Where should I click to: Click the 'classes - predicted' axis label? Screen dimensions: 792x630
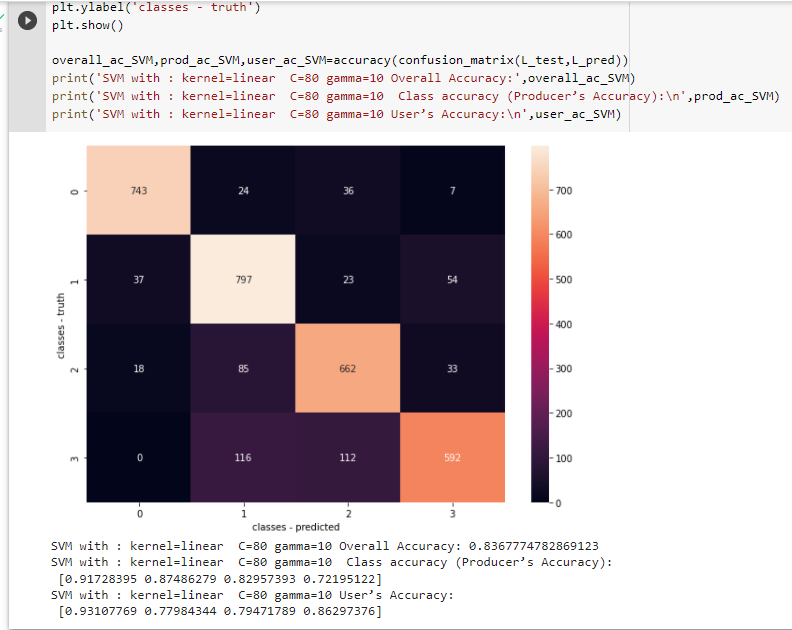click(x=295, y=527)
